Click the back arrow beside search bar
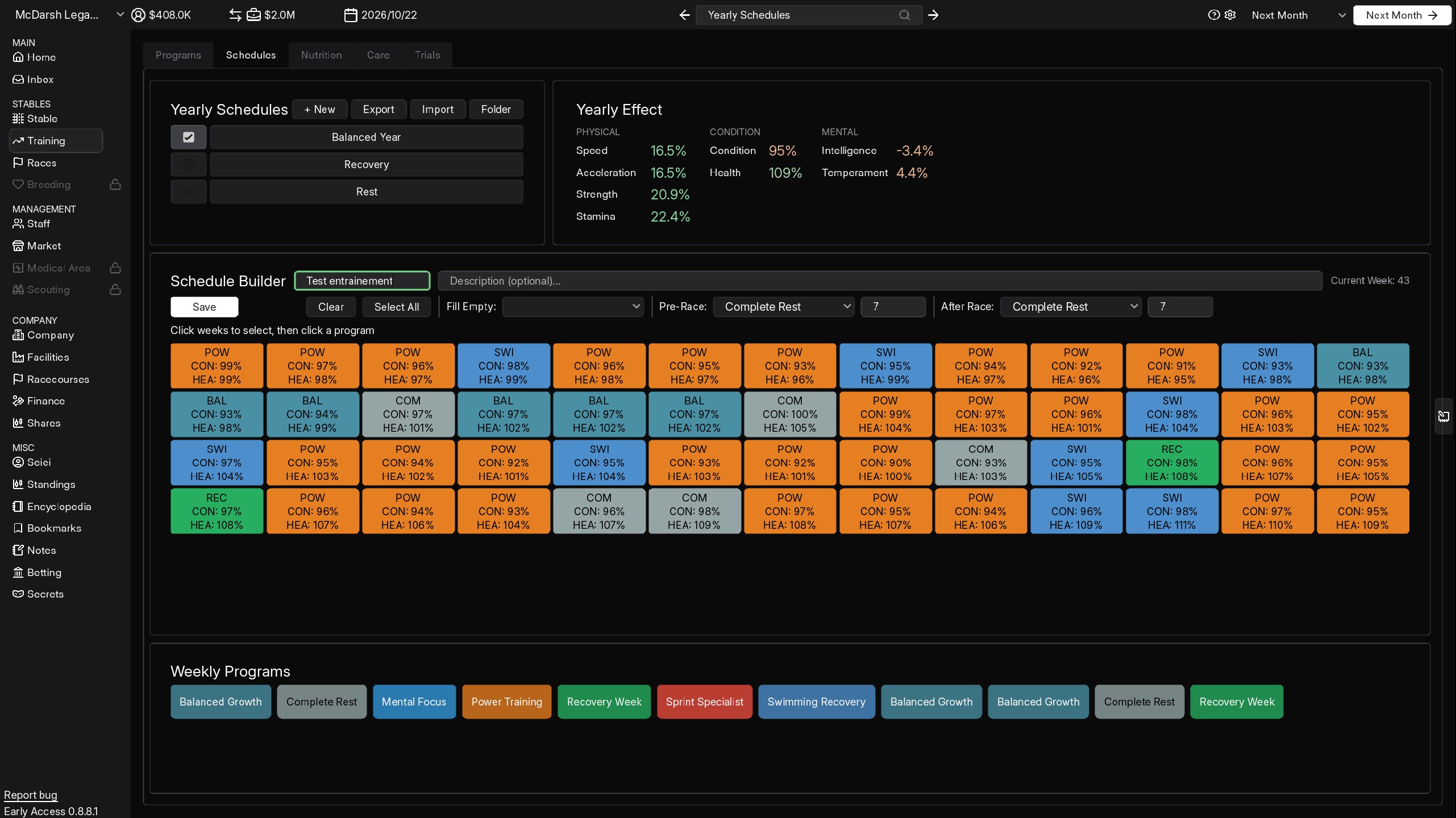Viewport: 1456px width, 818px height. [x=684, y=15]
